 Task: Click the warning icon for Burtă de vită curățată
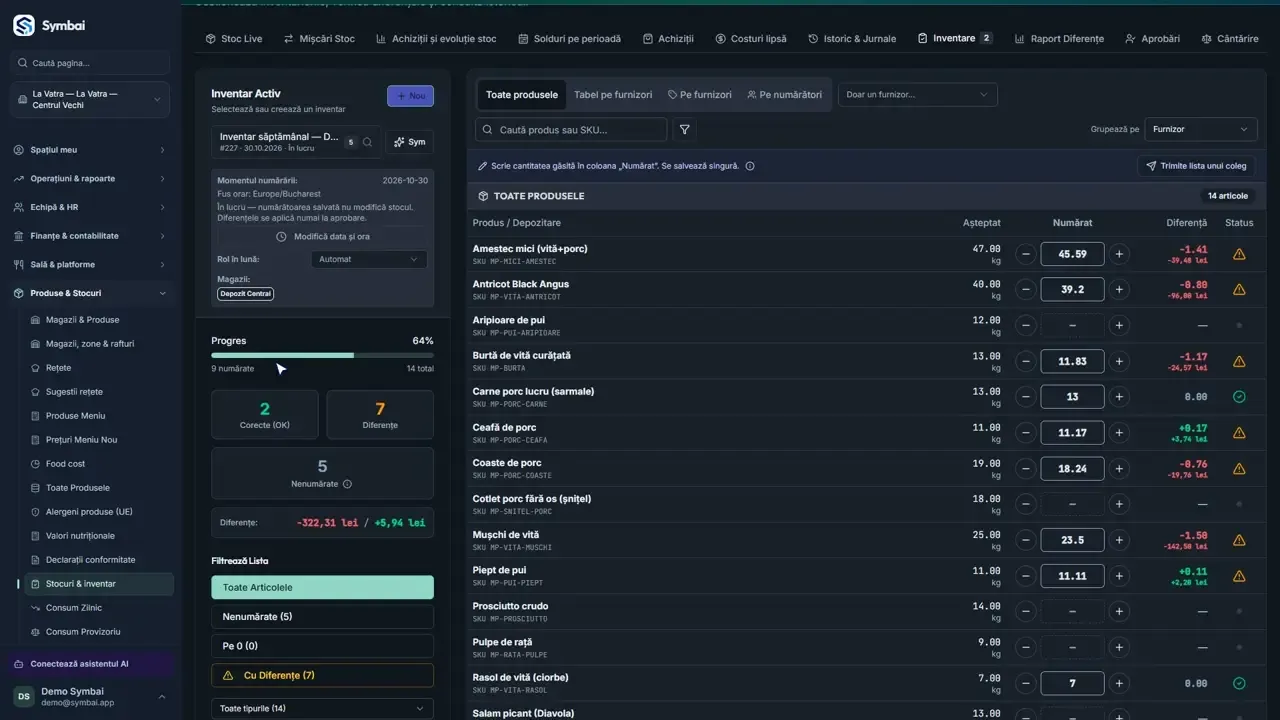click(x=1239, y=361)
